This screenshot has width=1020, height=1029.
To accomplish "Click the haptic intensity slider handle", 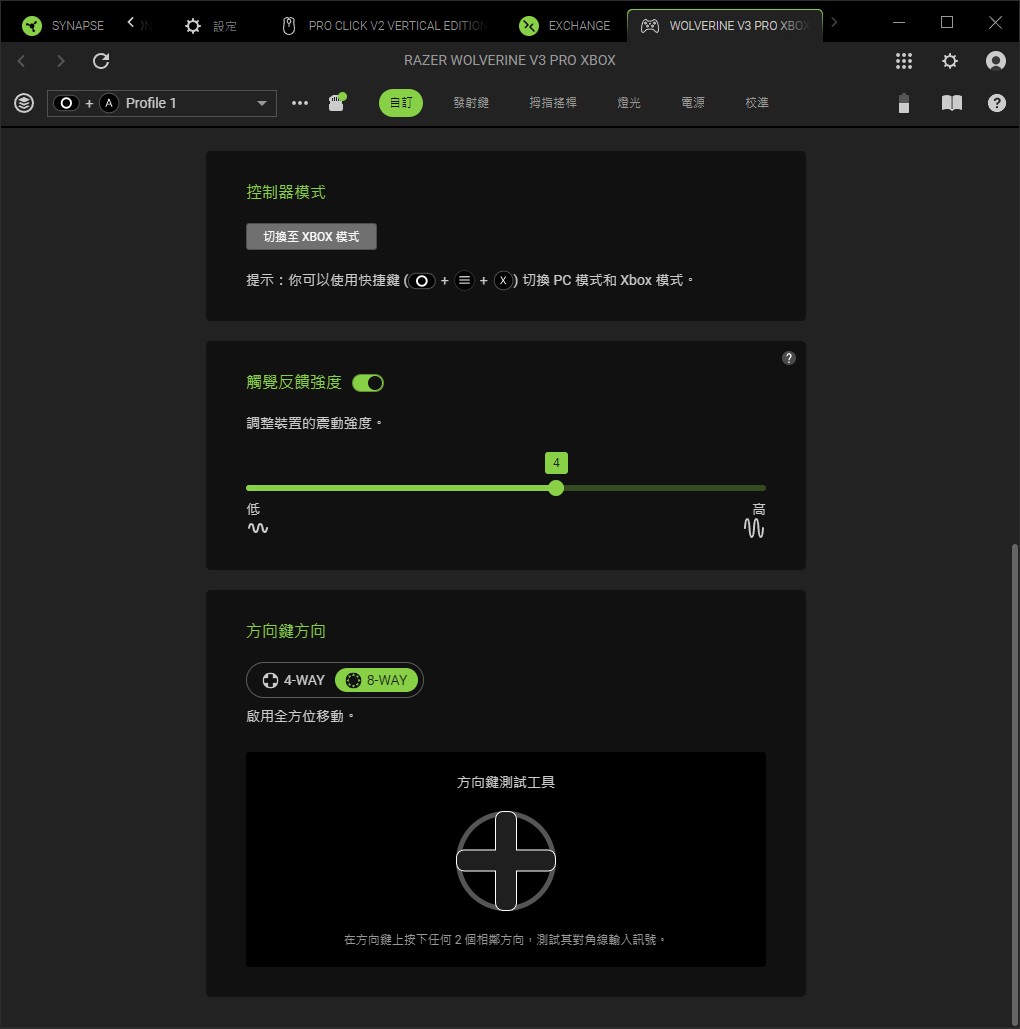I will tap(556, 488).
